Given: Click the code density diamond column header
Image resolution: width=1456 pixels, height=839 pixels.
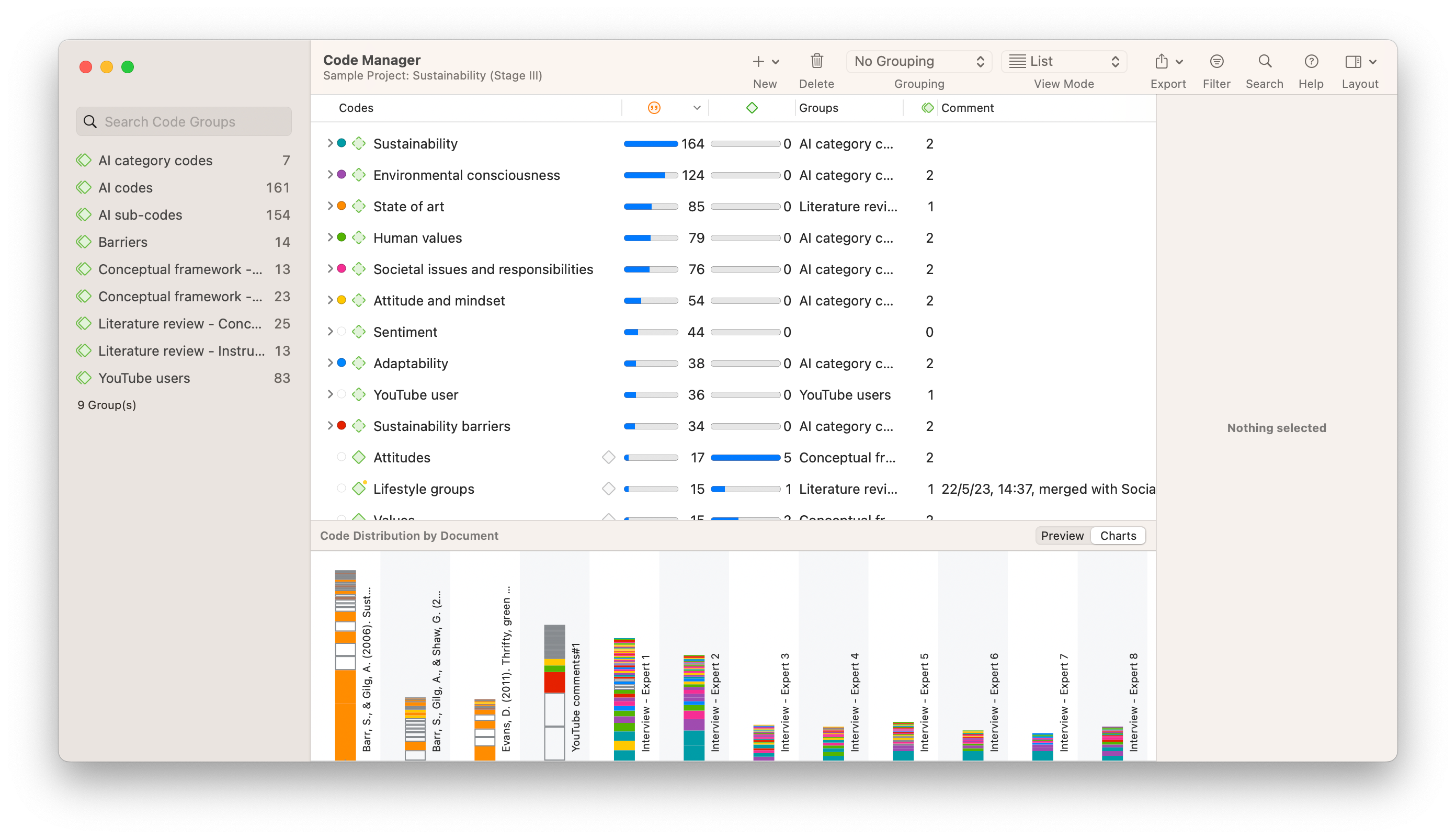Looking at the screenshot, I should [752, 108].
